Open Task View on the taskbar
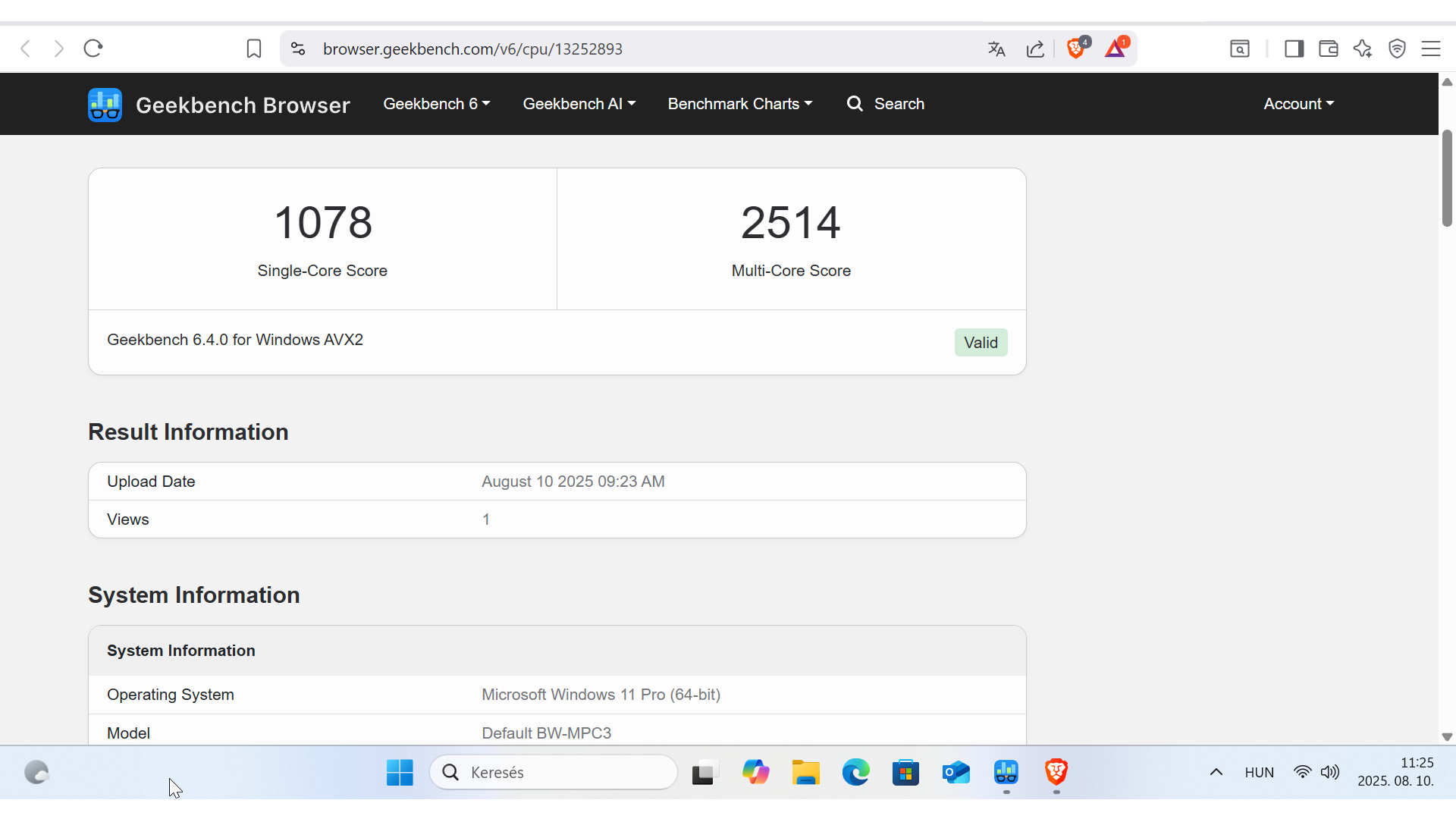The height and width of the screenshot is (819, 1456). pos(704,773)
